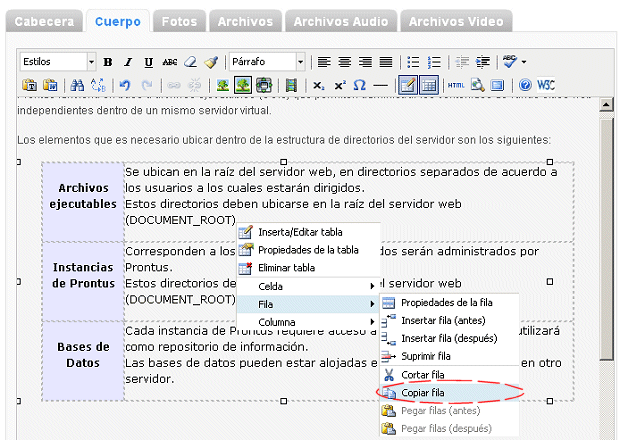Open the Estilos styles dropdown
This screenshot has width=620, height=440.
pyautogui.click(x=58, y=62)
